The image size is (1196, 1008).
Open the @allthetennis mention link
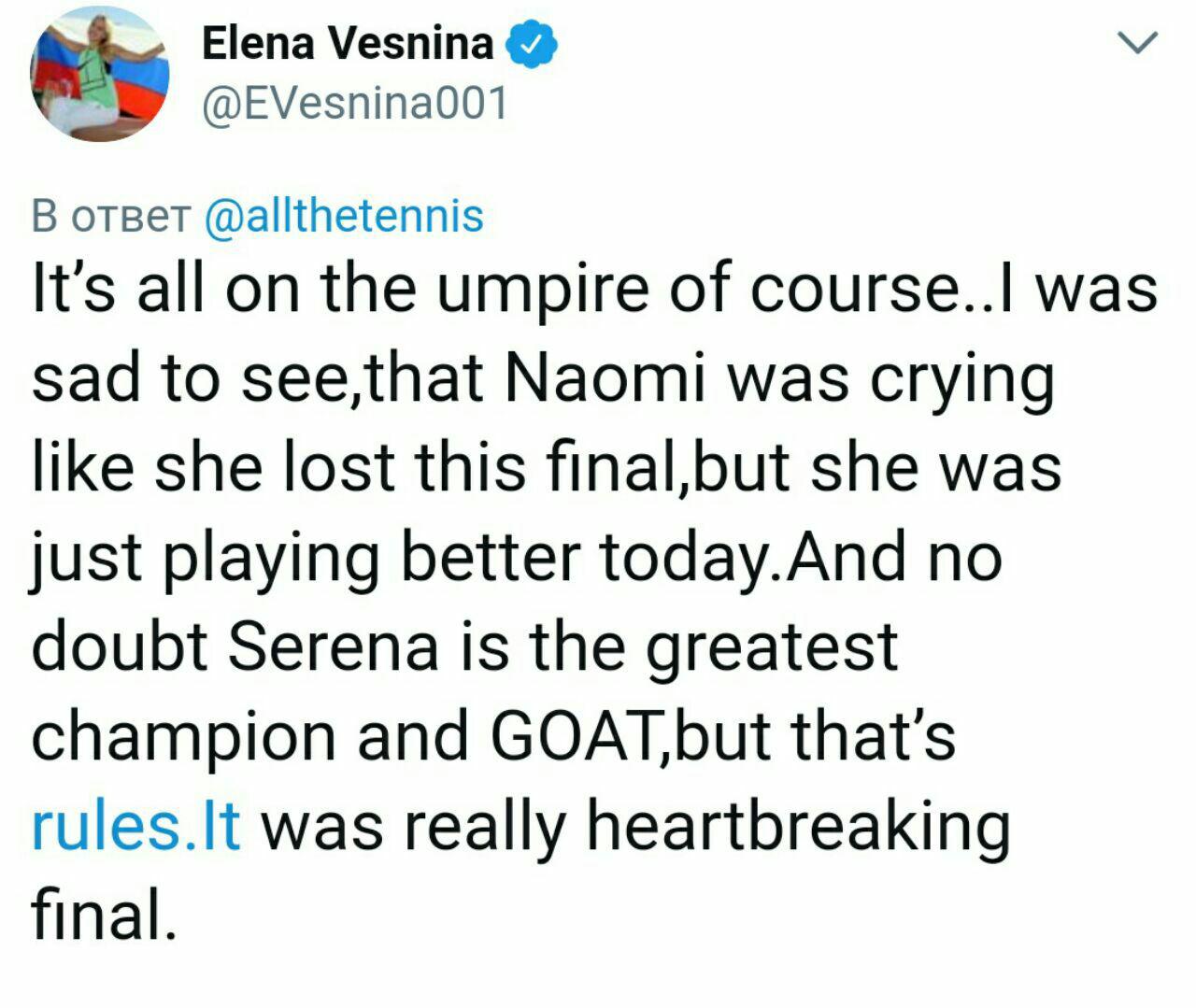pyautogui.click(x=343, y=215)
